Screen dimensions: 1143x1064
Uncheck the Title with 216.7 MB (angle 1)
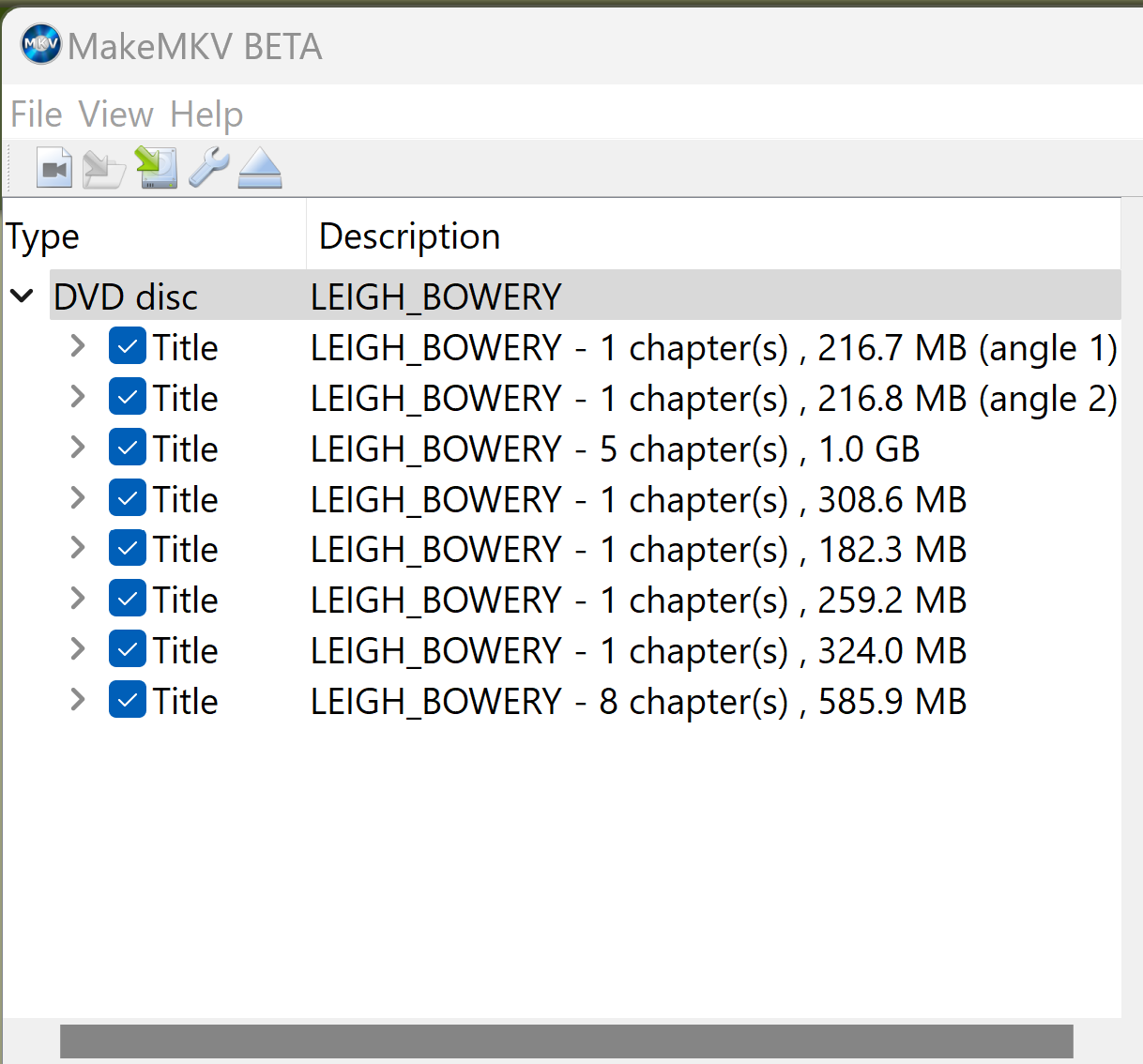point(128,346)
